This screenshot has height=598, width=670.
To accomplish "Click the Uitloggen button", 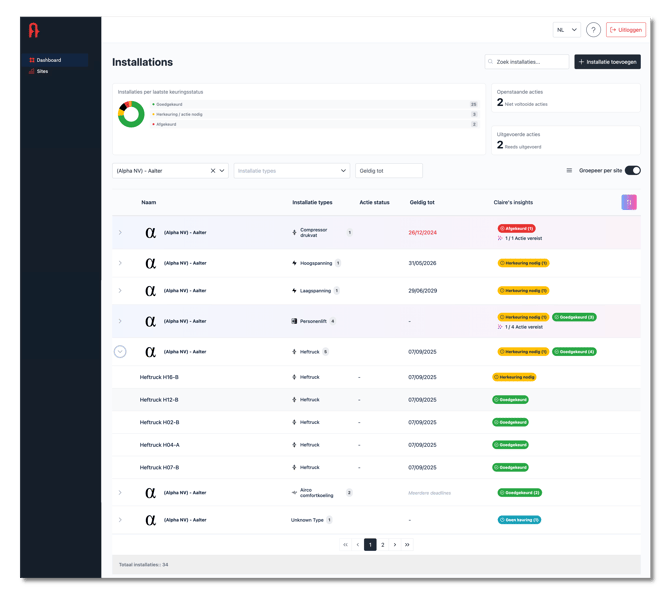I will pyautogui.click(x=626, y=30).
